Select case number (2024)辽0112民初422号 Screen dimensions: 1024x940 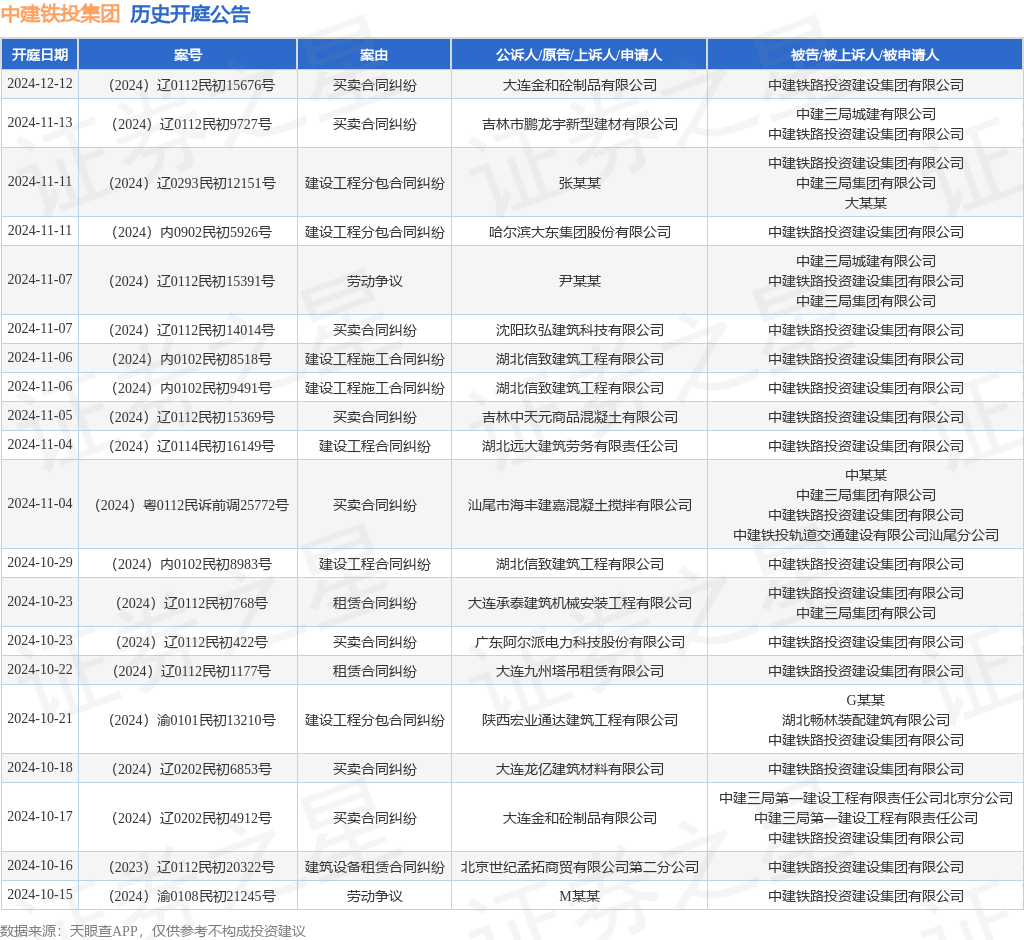(x=191, y=642)
